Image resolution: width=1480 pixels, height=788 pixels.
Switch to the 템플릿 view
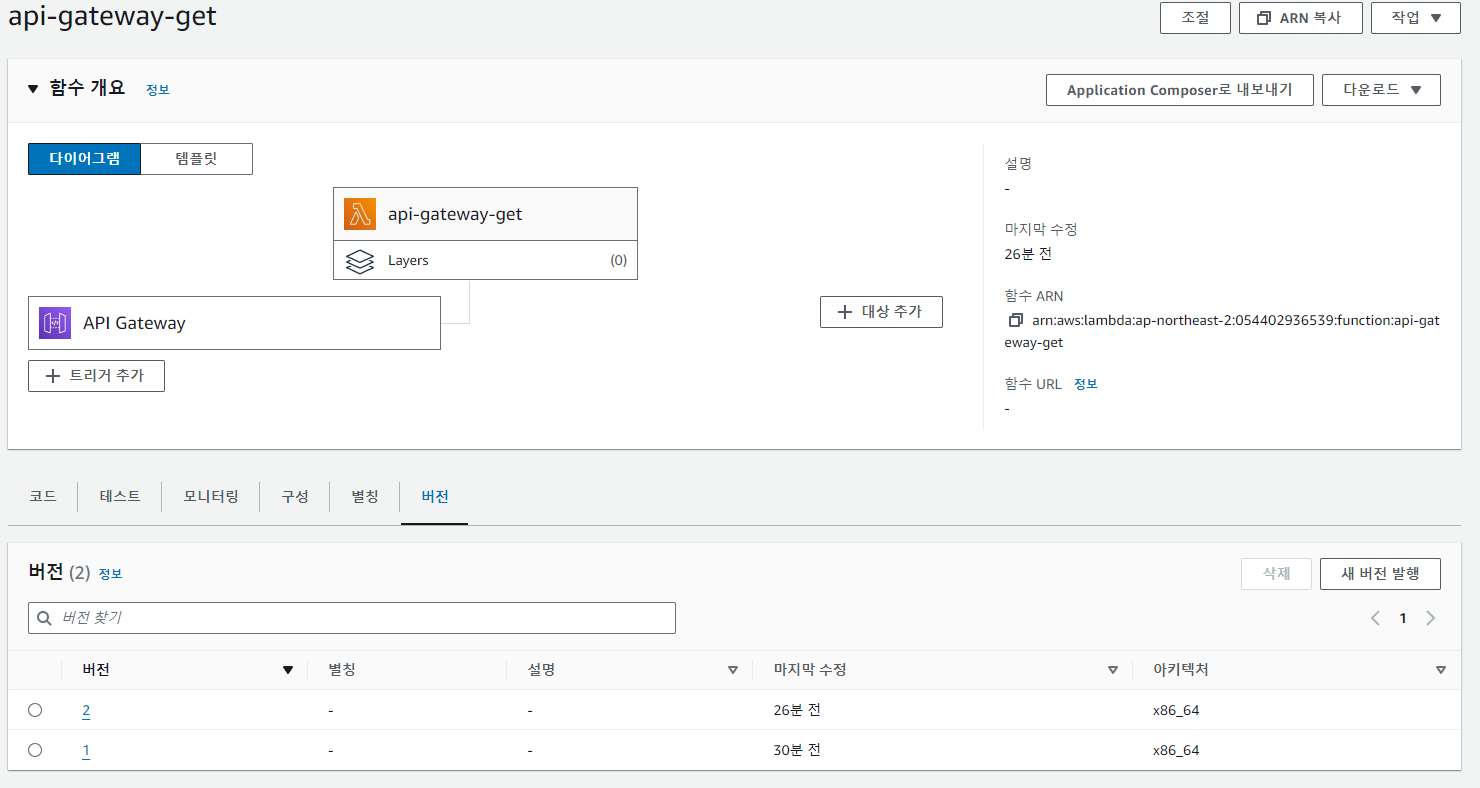(196, 159)
